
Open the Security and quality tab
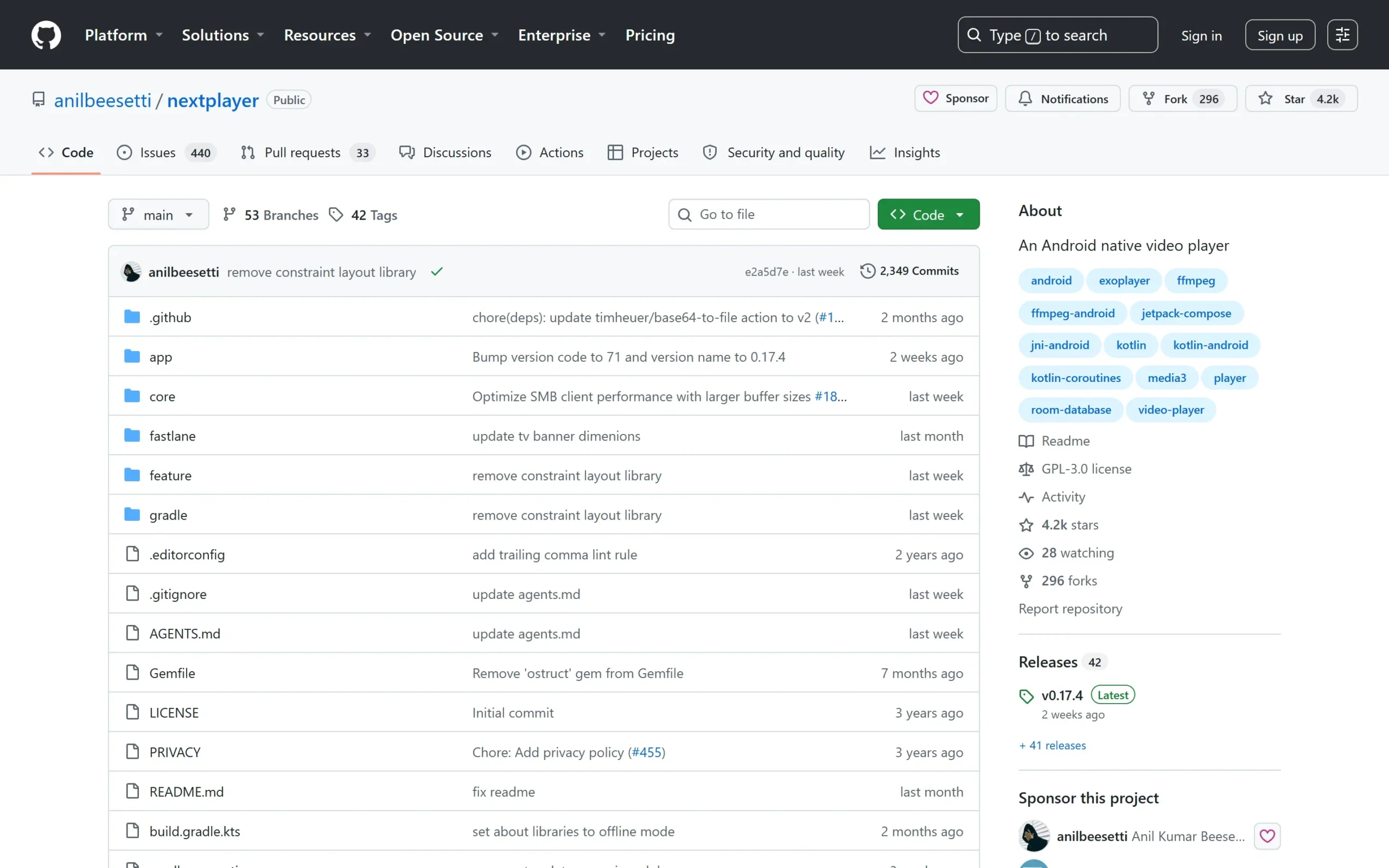click(x=774, y=152)
